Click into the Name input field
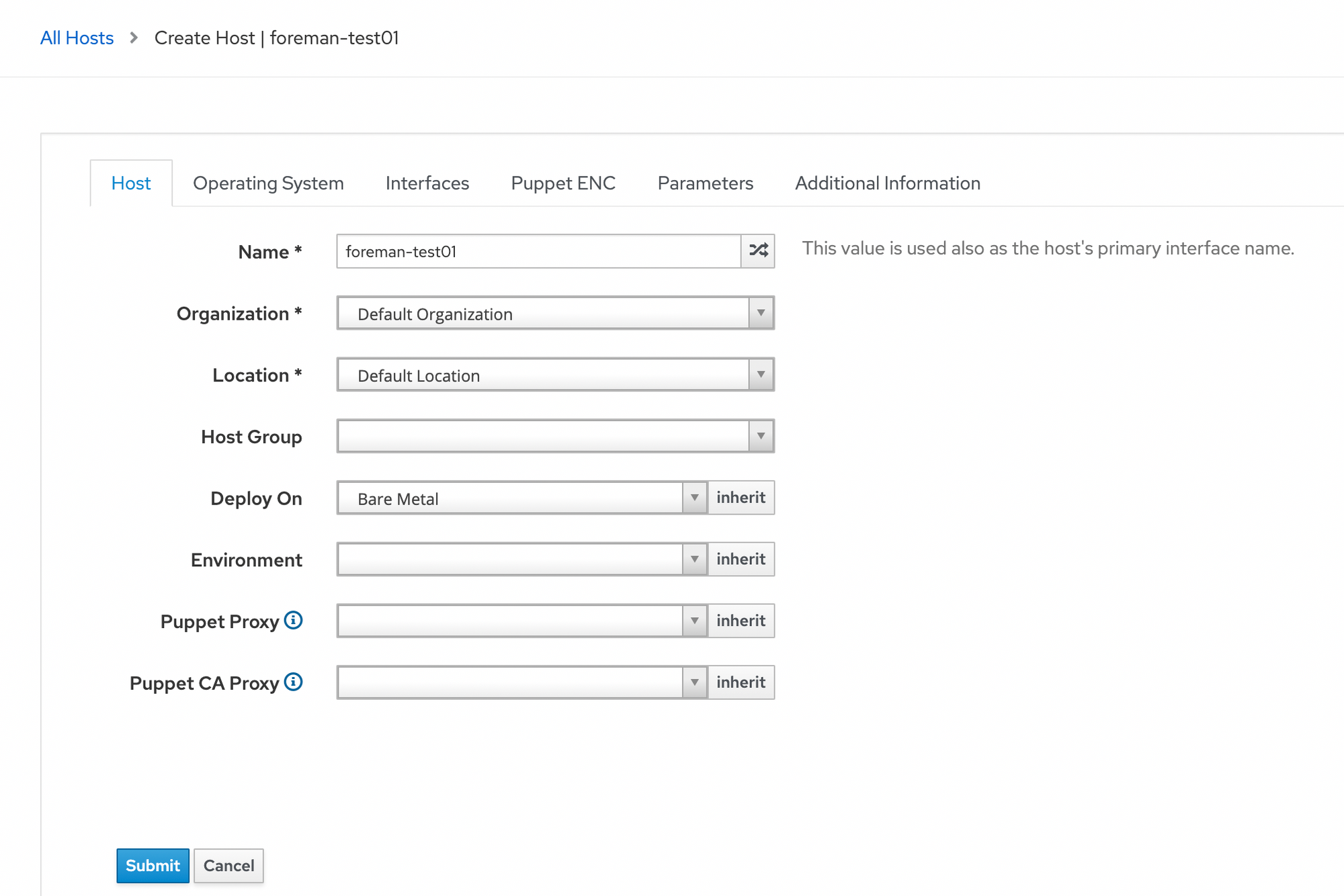1344x896 pixels. (x=538, y=251)
